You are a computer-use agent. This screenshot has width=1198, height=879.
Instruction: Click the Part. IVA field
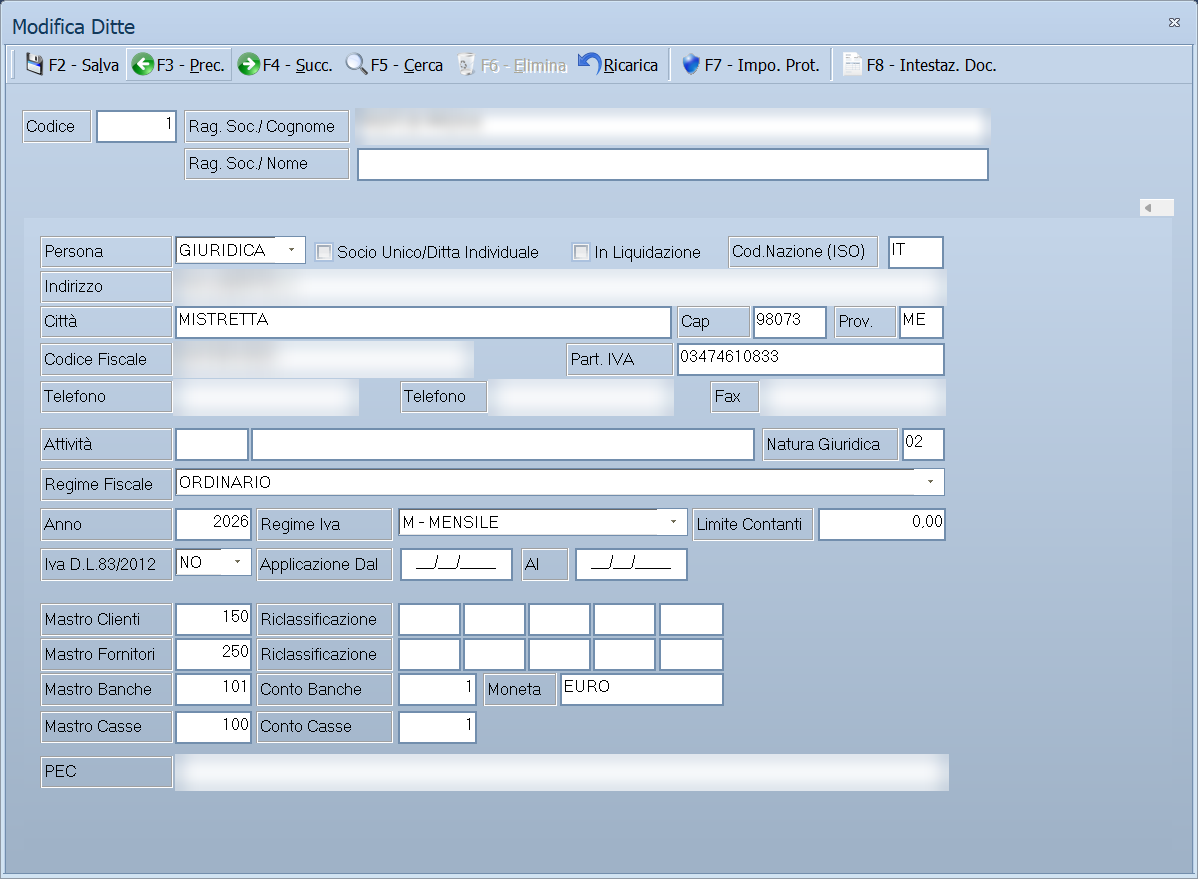point(811,359)
